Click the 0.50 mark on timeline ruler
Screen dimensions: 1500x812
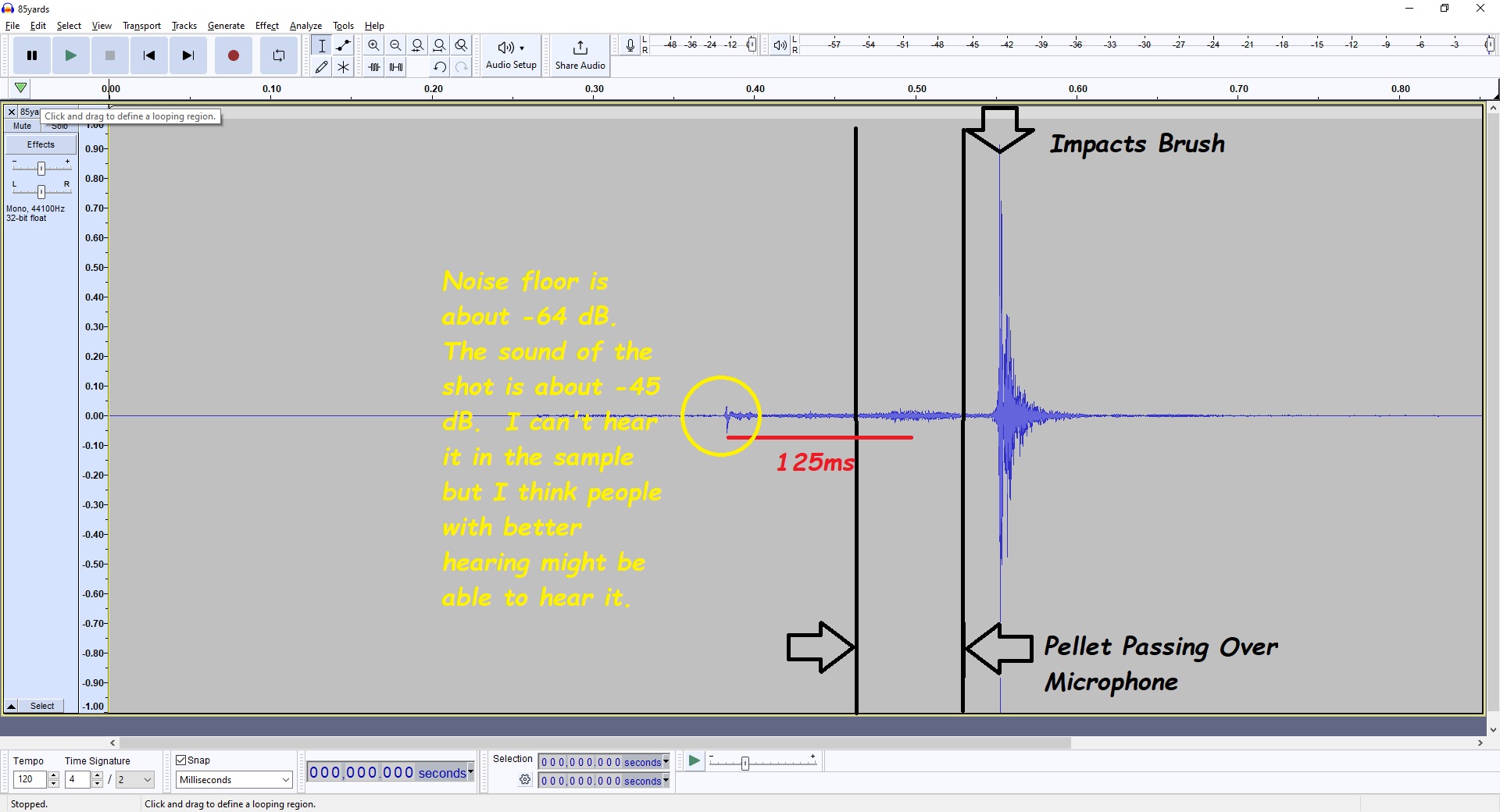tap(917, 89)
